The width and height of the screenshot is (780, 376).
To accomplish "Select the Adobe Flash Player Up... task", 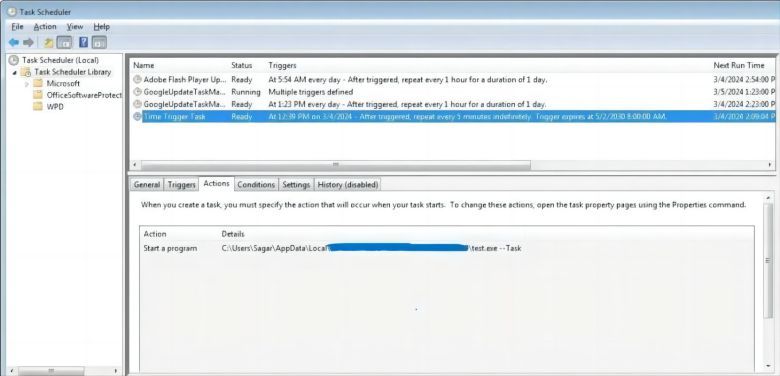I will point(184,80).
